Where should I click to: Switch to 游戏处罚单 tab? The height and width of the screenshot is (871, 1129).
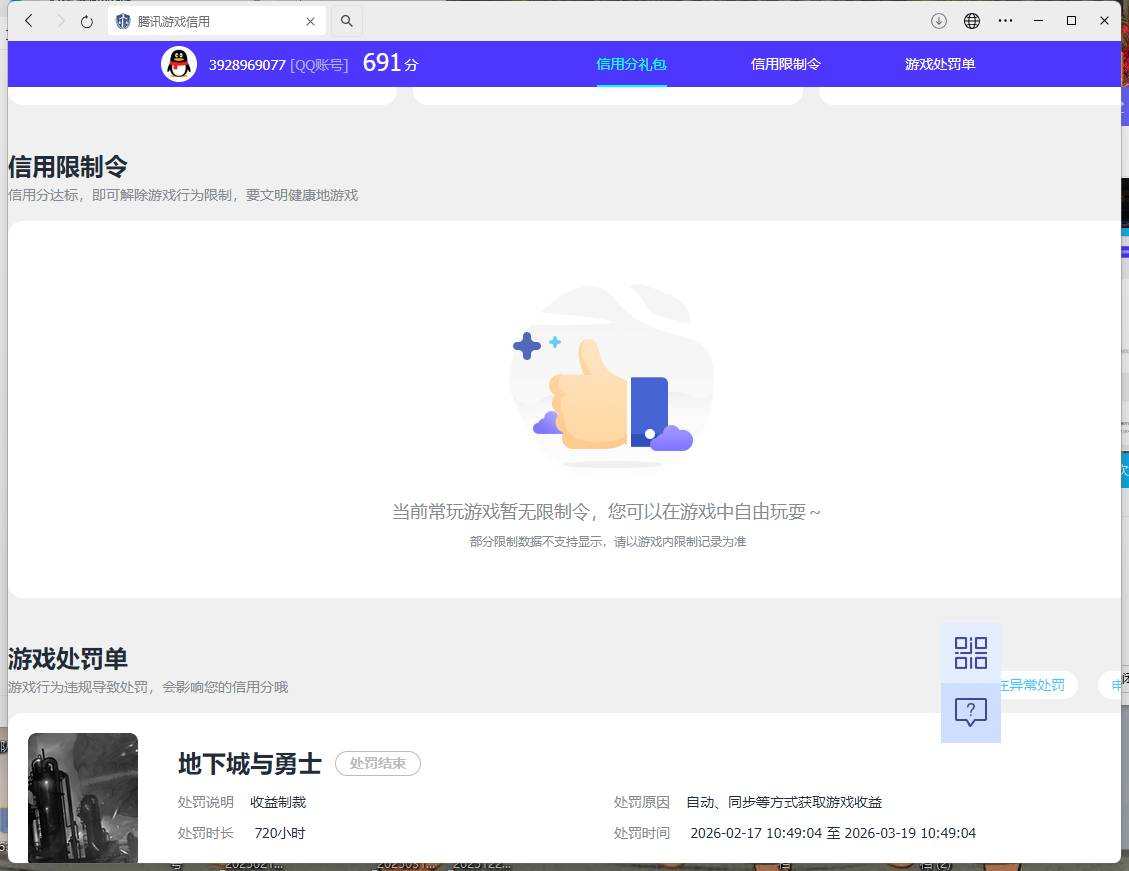940,64
